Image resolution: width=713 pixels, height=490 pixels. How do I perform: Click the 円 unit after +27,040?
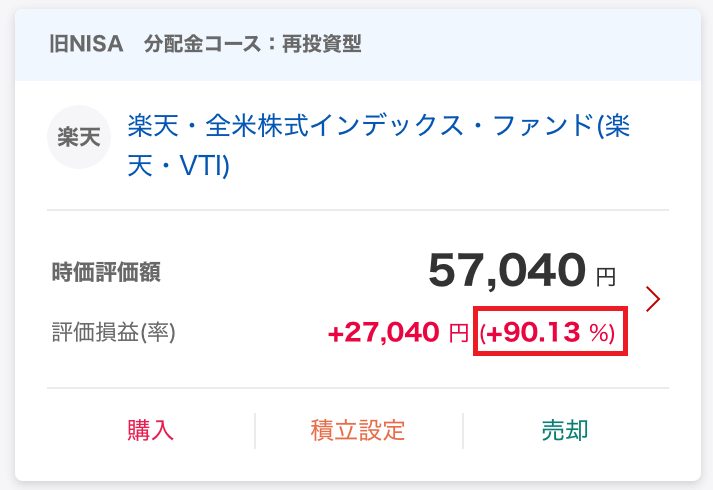(x=459, y=333)
